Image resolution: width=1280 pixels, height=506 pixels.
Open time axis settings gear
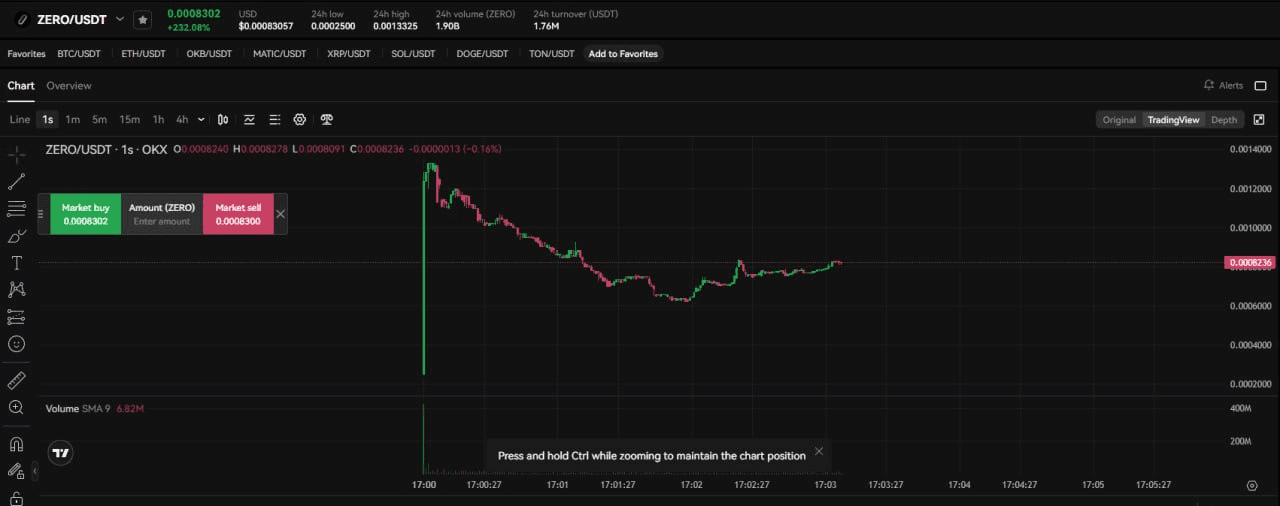pos(1252,485)
